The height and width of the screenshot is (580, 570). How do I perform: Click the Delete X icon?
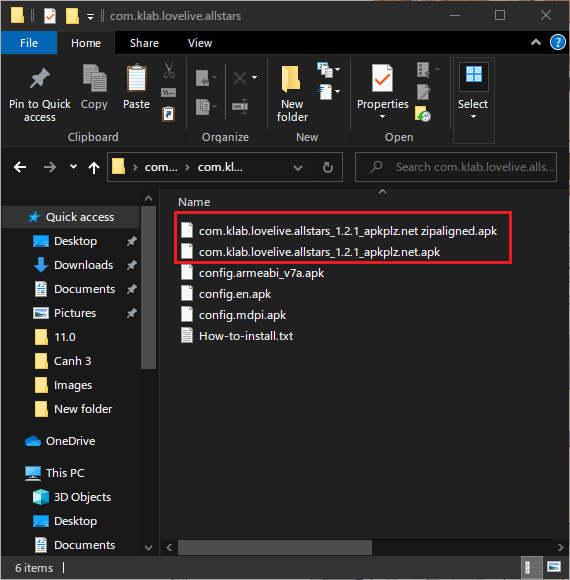(240, 78)
